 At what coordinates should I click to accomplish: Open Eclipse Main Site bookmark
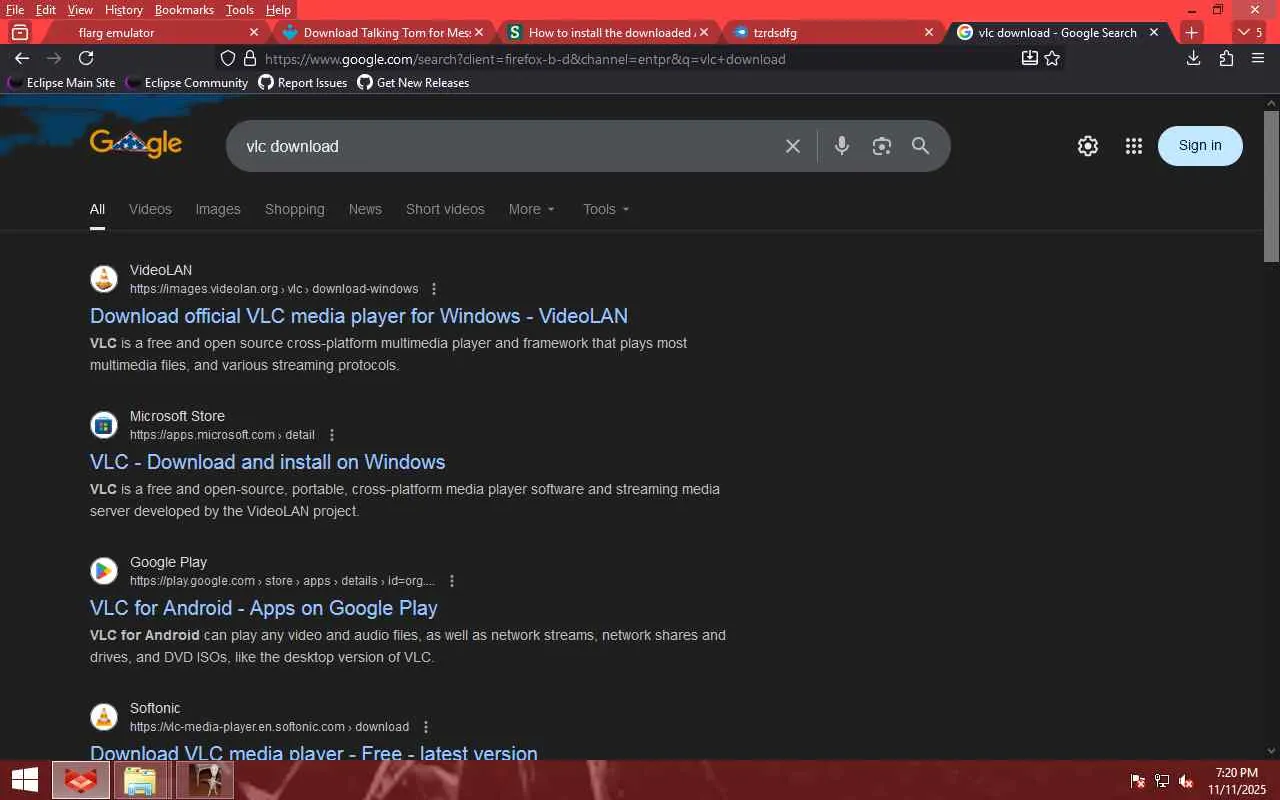coord(62,83)
